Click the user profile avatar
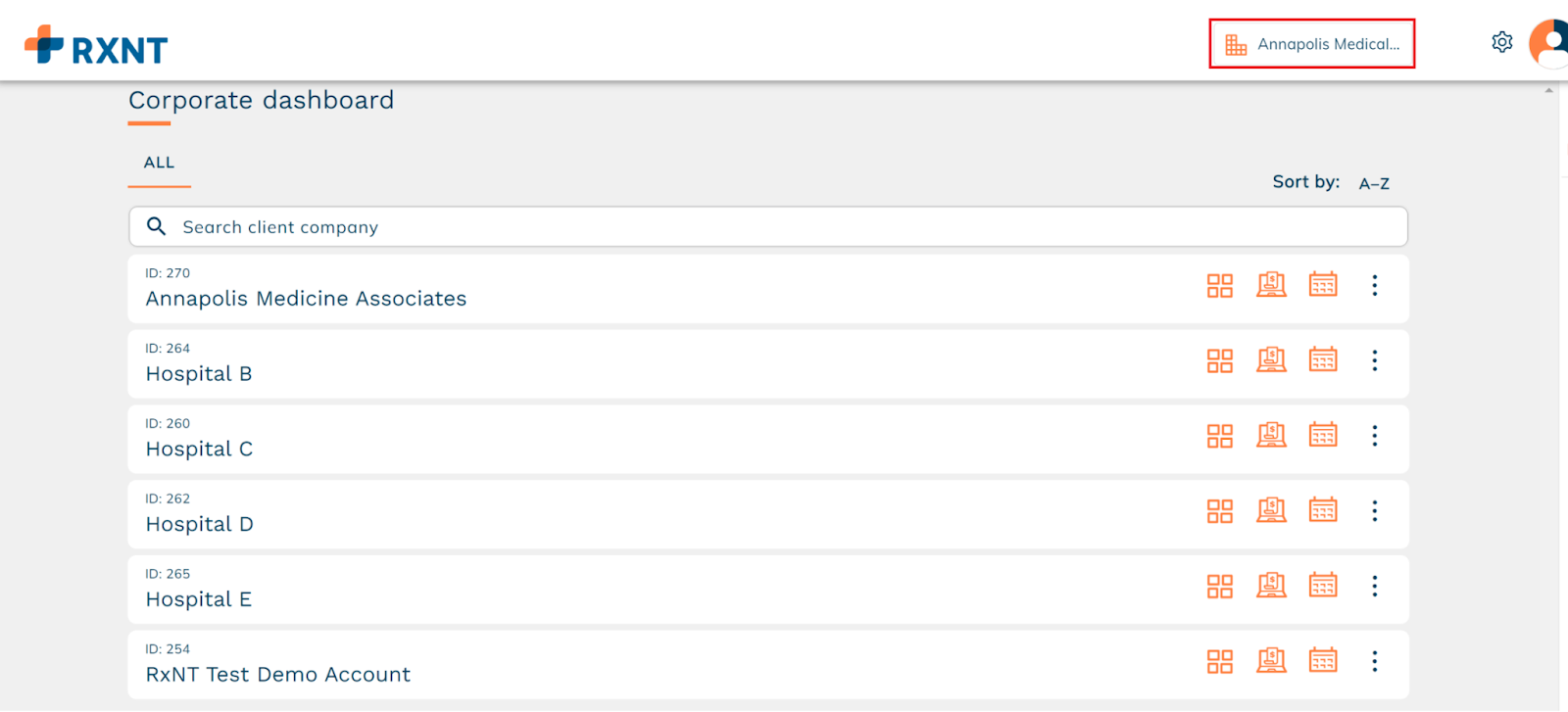 coord(1549,44)
